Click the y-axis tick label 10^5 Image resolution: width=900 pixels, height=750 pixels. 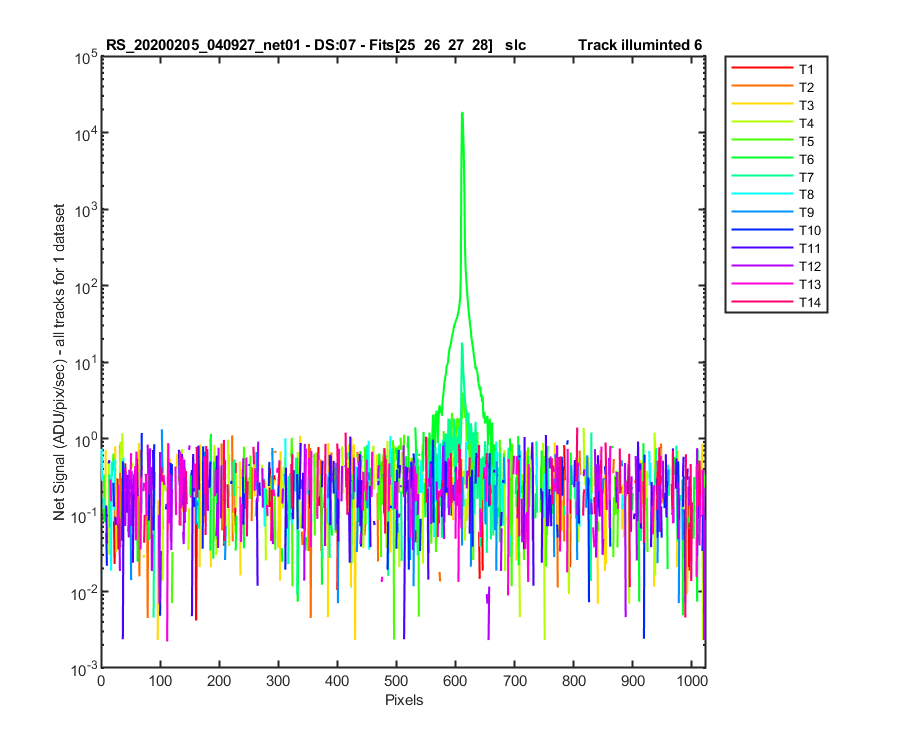click(86, 57)
